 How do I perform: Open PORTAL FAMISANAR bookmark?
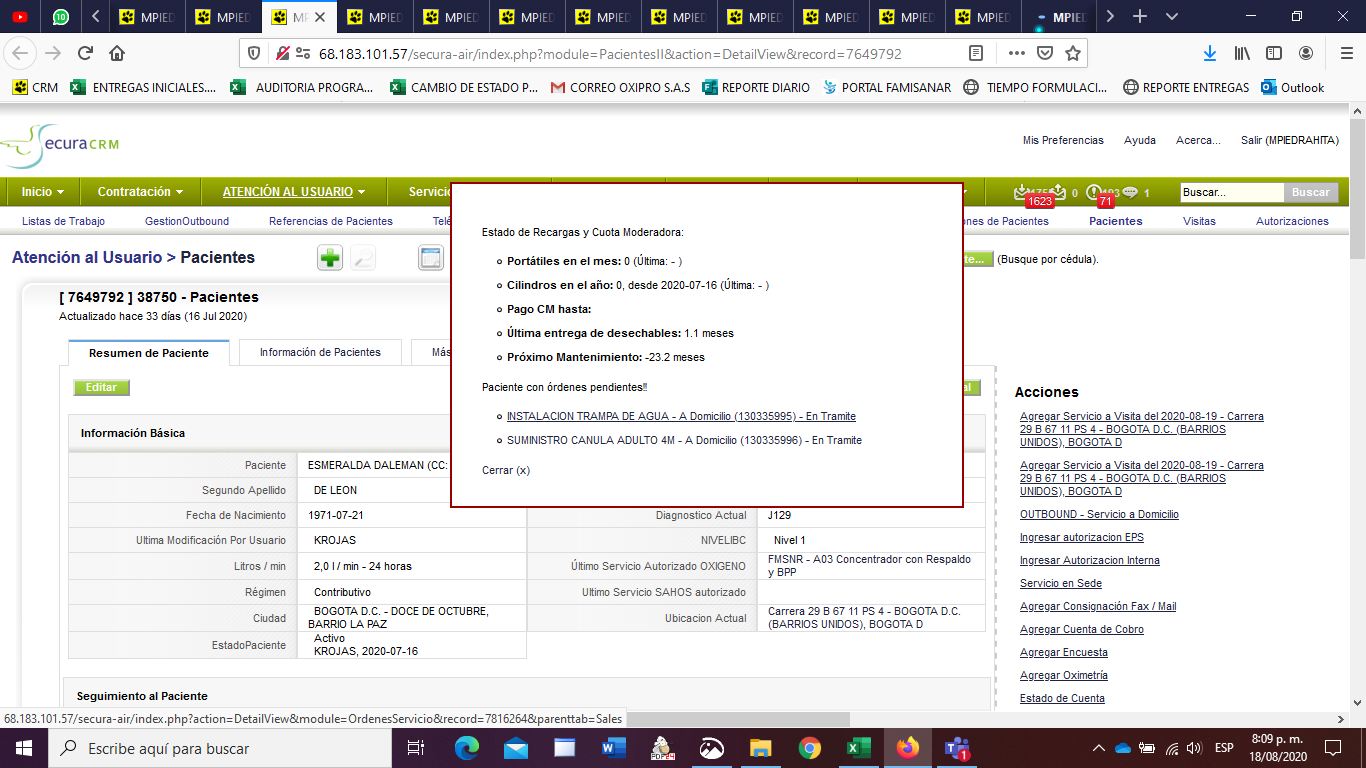click(x=886, y=87)
